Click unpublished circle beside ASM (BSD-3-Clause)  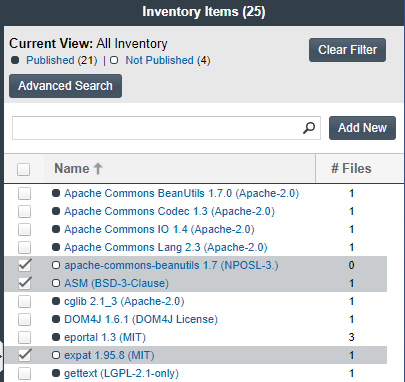(x=56, y=283)
